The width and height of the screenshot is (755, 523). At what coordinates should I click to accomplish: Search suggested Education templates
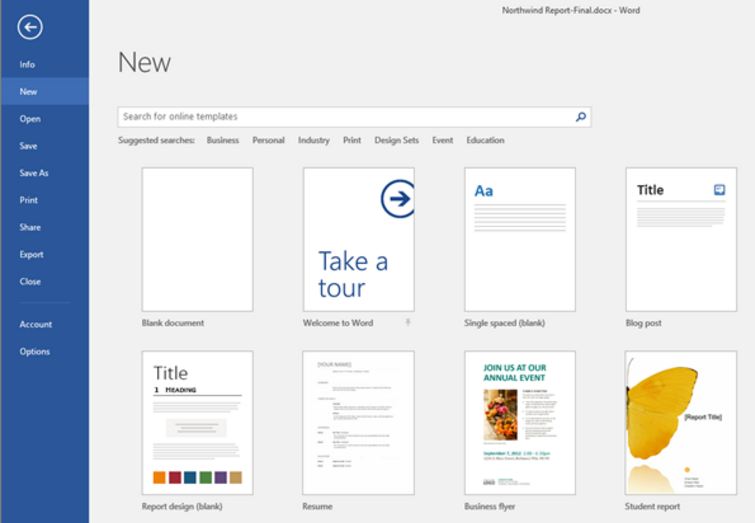tap(485, 140)
